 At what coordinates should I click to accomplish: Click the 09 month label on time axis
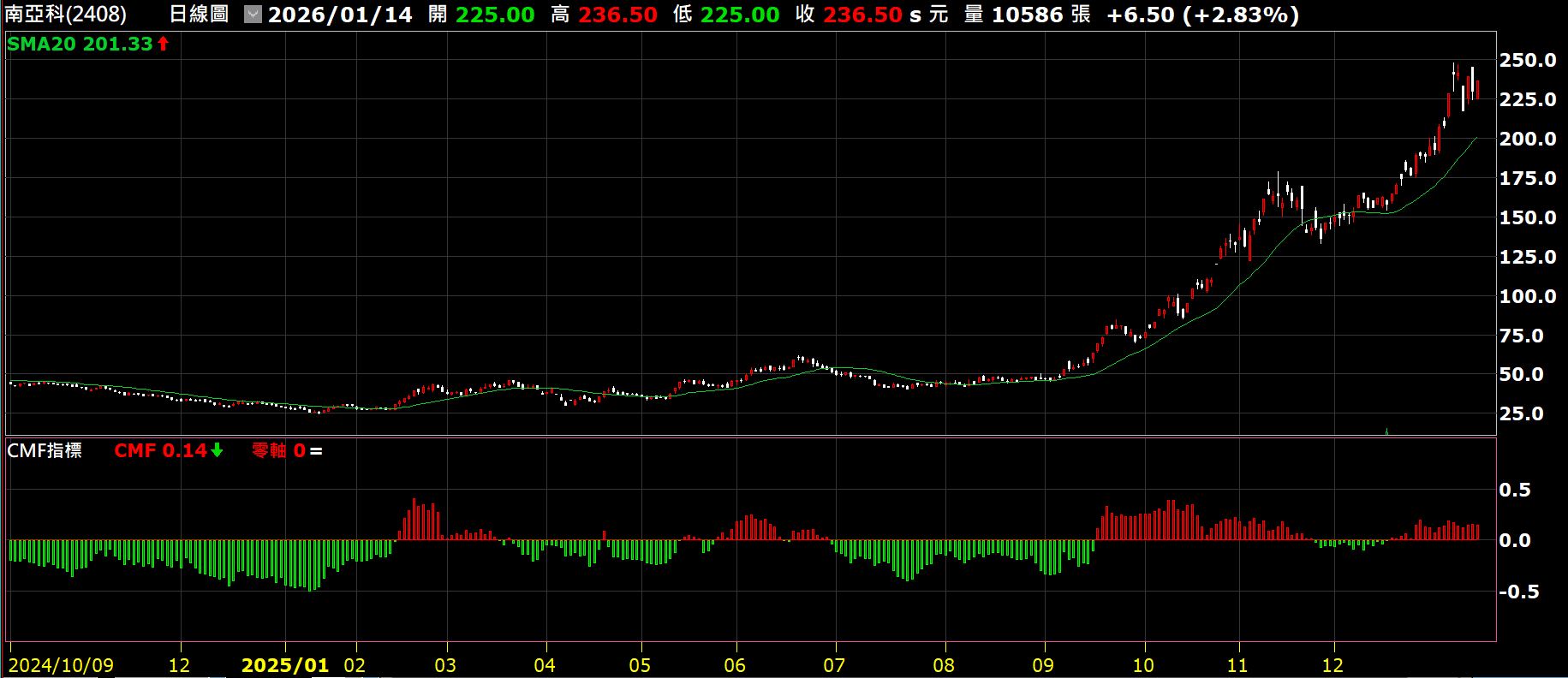(x=1043, y=665)
